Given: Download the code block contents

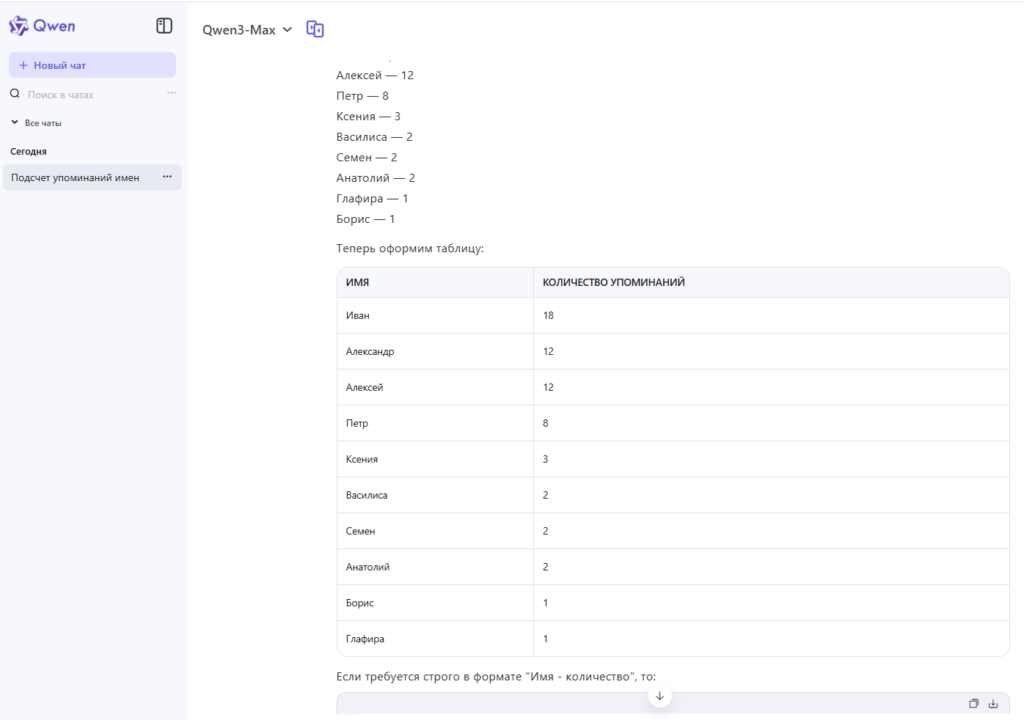Looking at the screenshot, I should pyautogui.click(x=993, y=703).
